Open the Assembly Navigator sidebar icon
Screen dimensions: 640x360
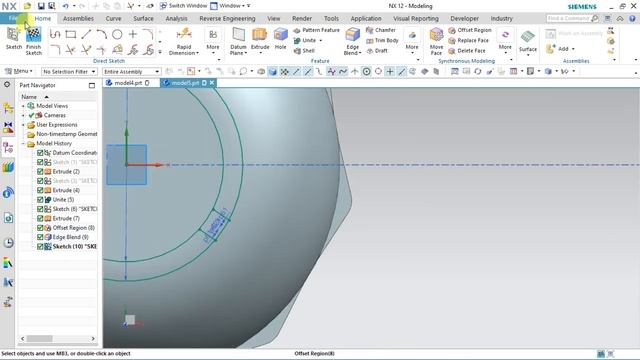pyautogui.click(x=8, y=108)
